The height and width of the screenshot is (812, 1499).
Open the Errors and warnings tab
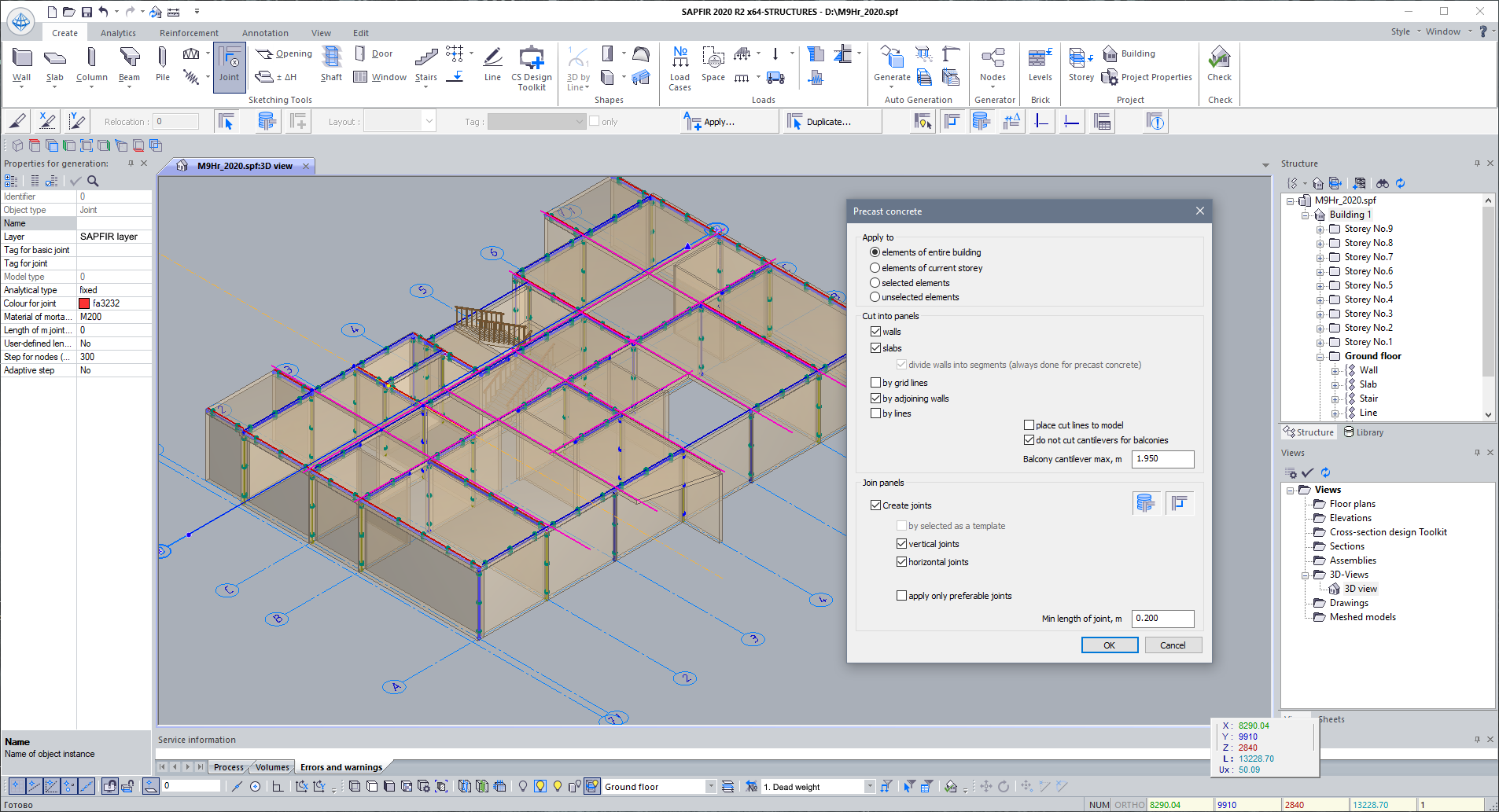pos(341,766)
